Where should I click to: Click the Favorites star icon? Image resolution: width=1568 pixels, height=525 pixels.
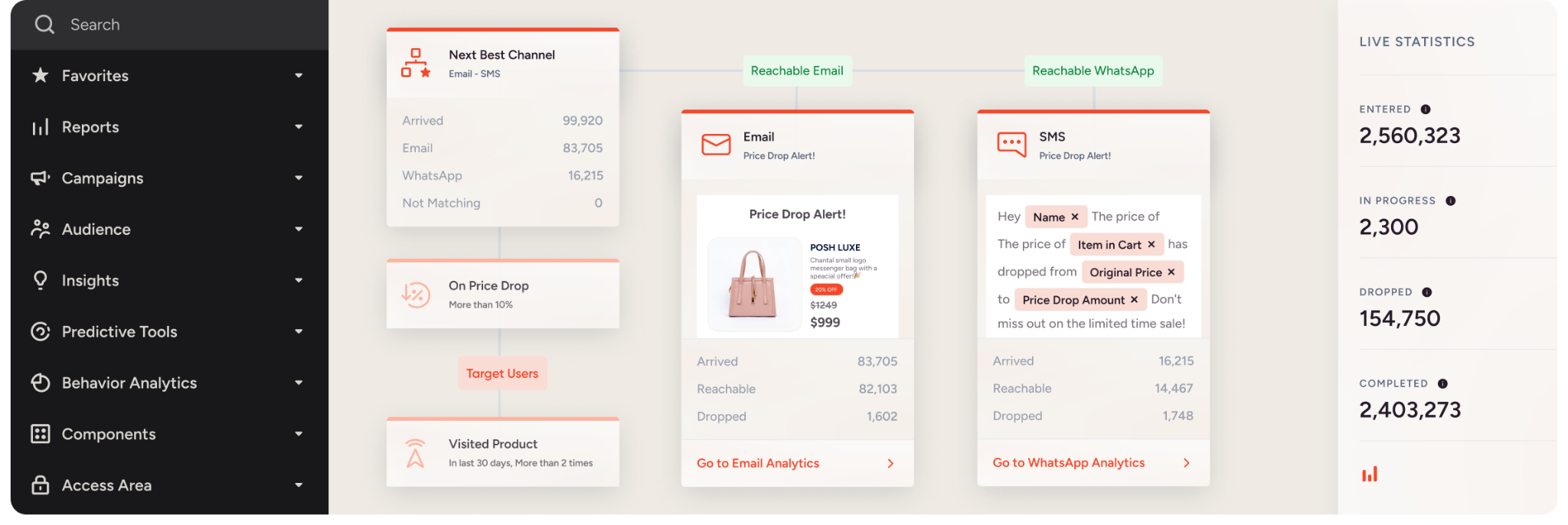[41, 75]
